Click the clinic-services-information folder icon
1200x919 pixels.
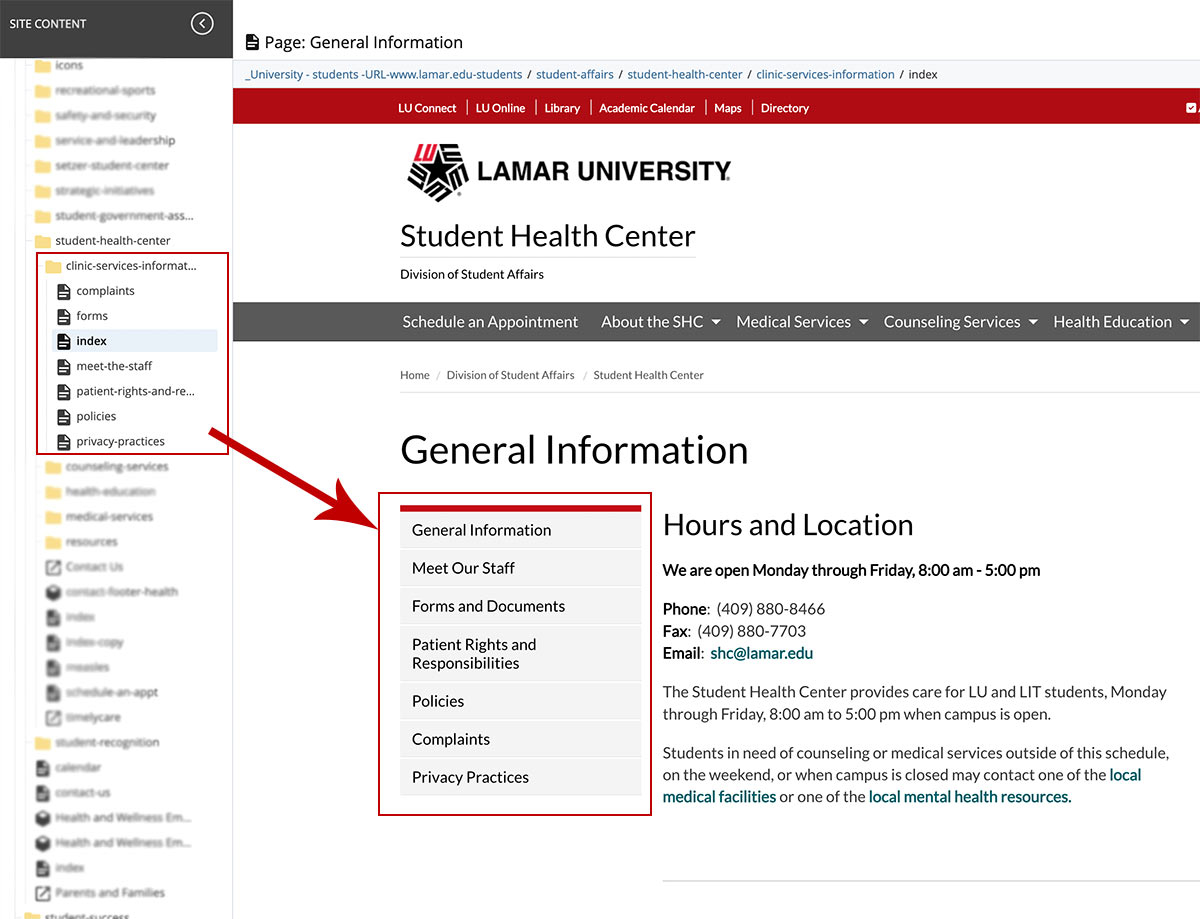coord(53,266)
